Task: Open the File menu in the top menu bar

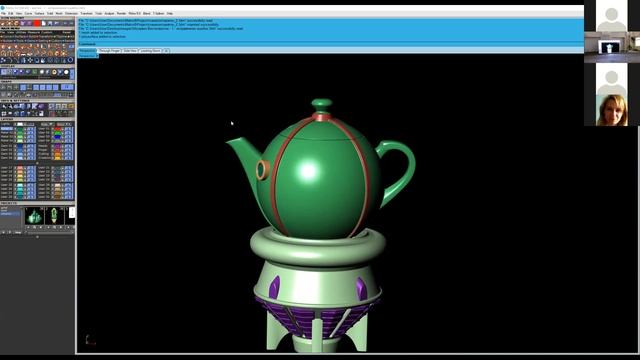Action: 3,13
